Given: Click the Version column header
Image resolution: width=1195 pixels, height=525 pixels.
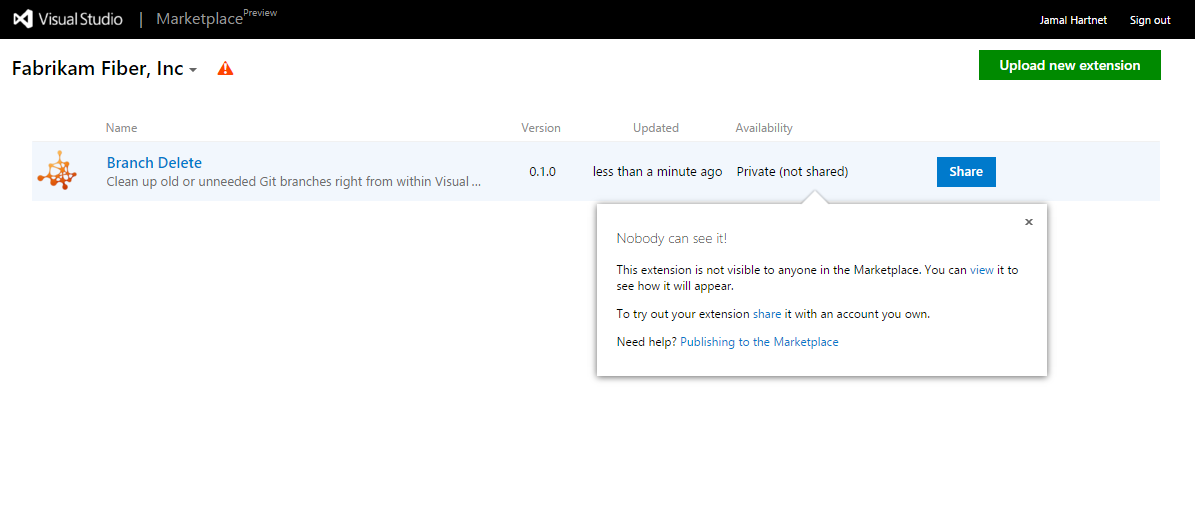Looking at the screenshot, I should click(541, 128).
